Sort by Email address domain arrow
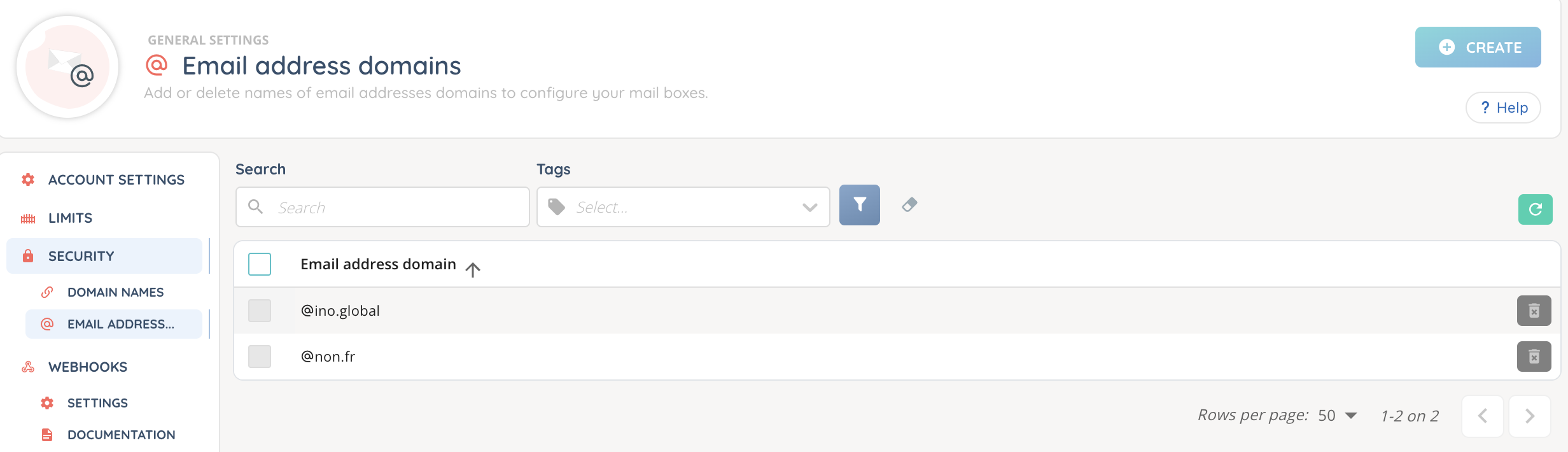The width and height of the screenshot is (1568, 452). click(x=472, y=269)
